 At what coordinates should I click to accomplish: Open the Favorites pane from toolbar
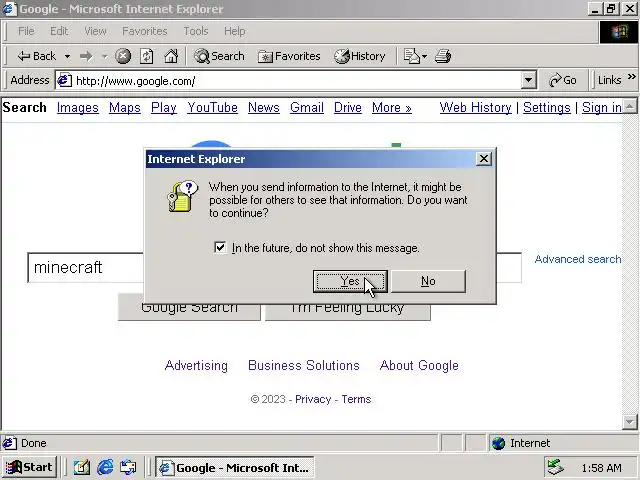coord(289,56)
